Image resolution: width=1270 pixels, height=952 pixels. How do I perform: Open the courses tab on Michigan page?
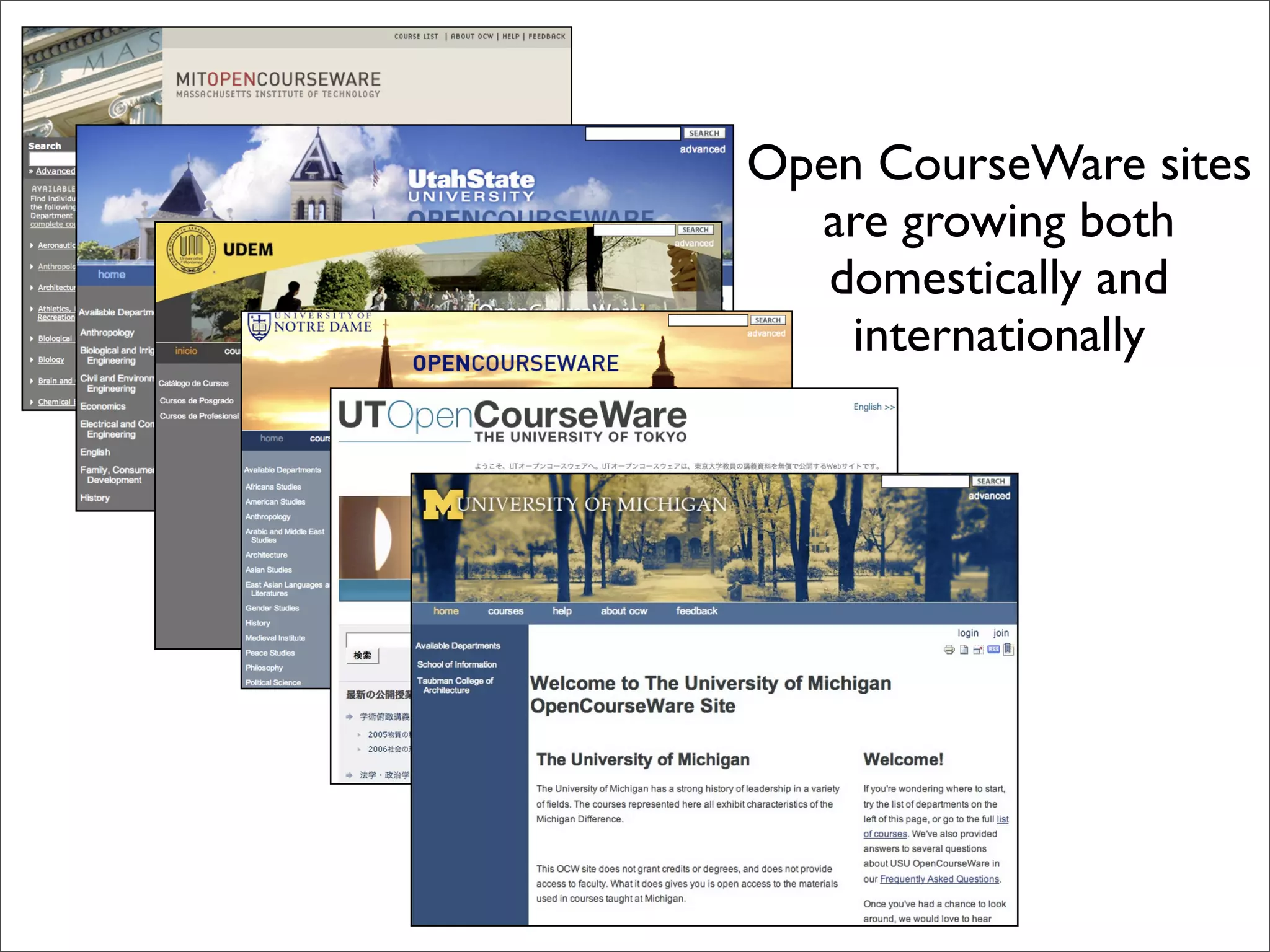[505, 611]
